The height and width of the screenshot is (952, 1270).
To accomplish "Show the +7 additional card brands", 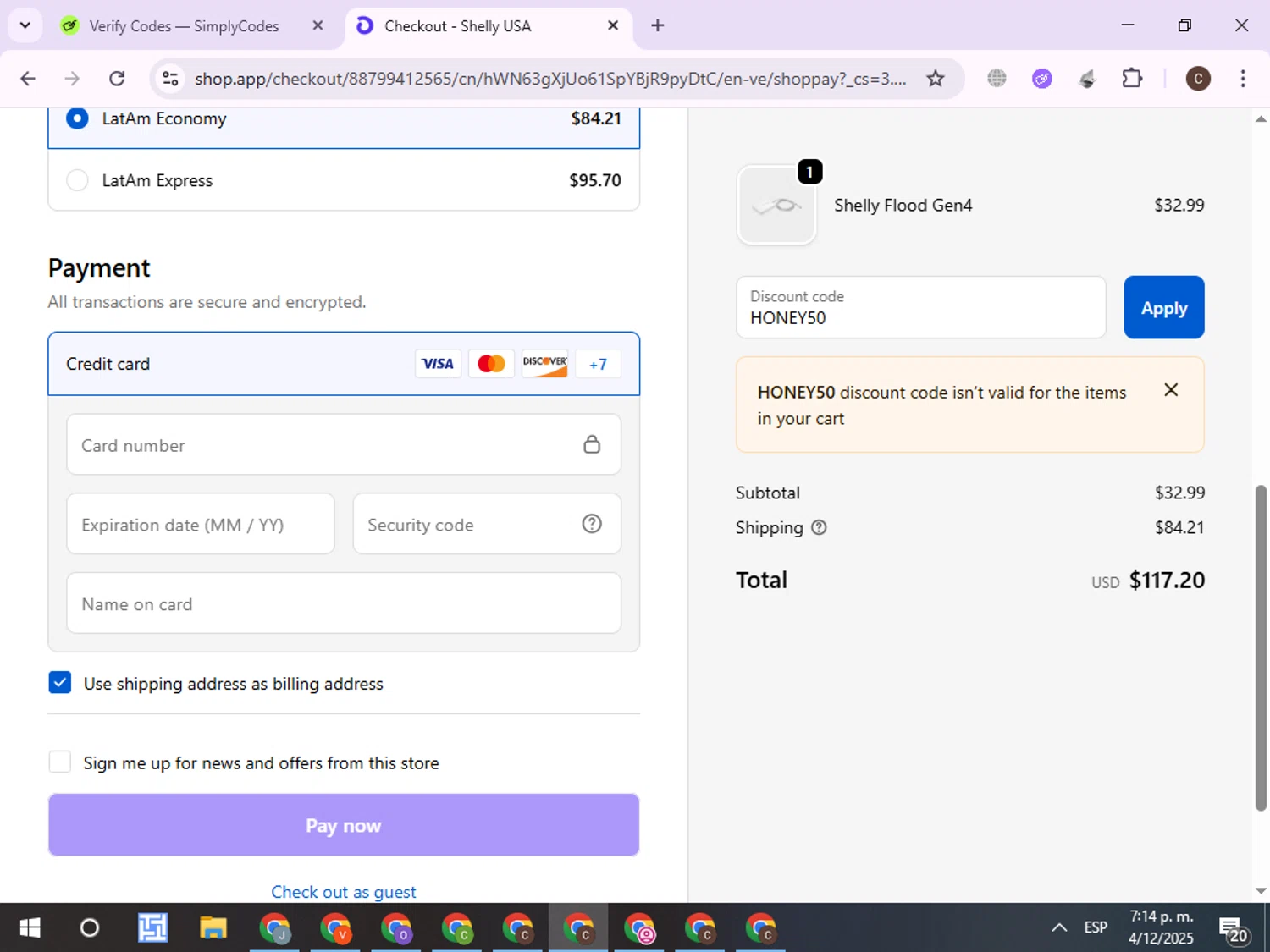I will [x=598, y=364].
